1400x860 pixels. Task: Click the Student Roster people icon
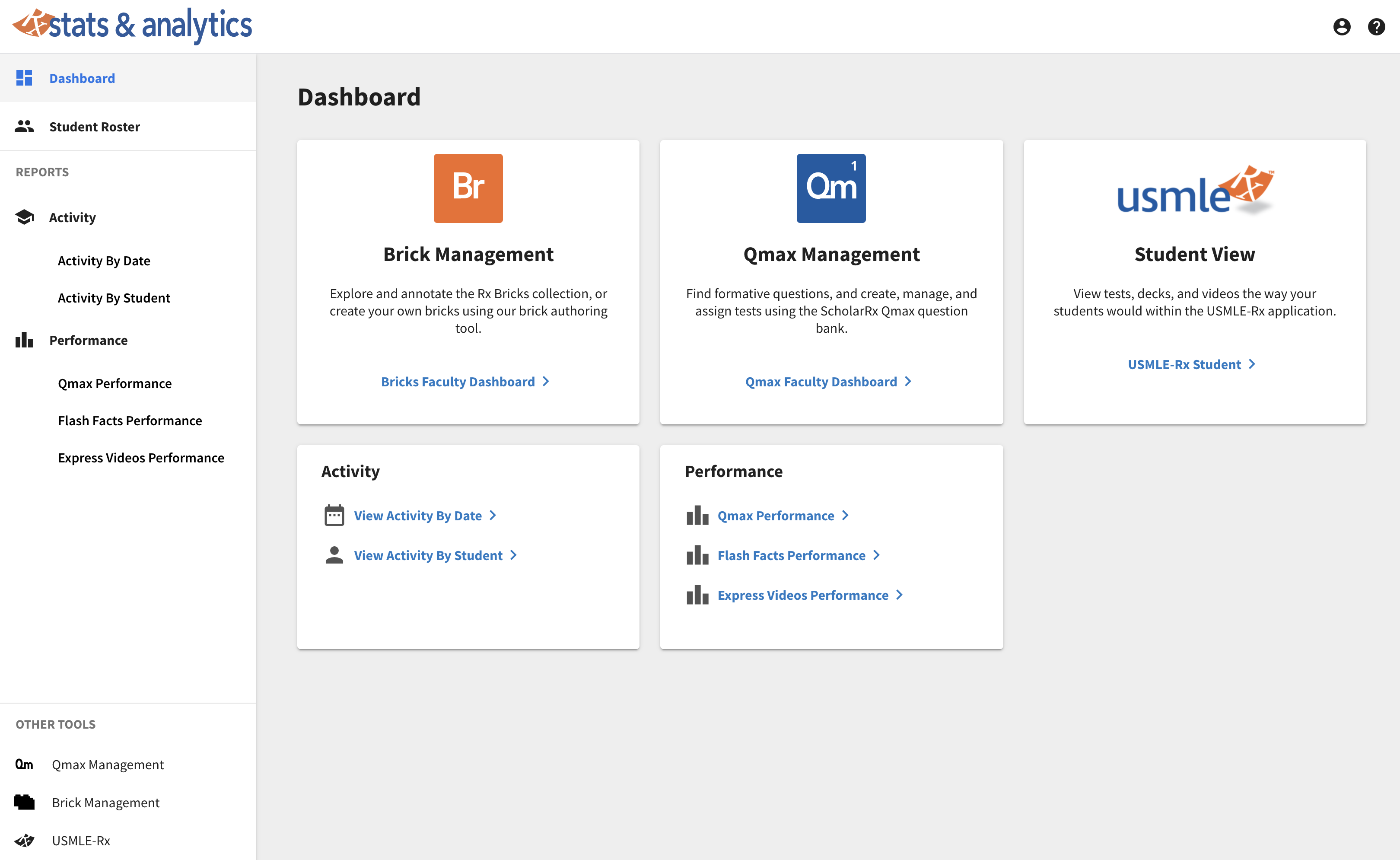click(x=24, y=126)
